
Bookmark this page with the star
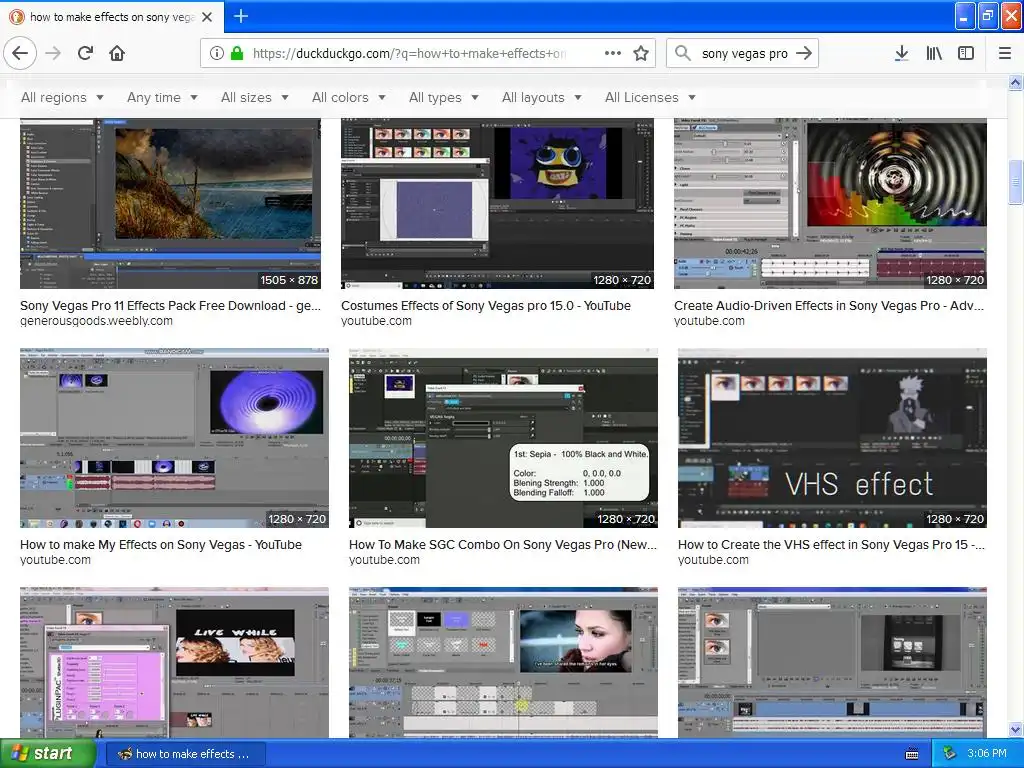pos(641,54)
